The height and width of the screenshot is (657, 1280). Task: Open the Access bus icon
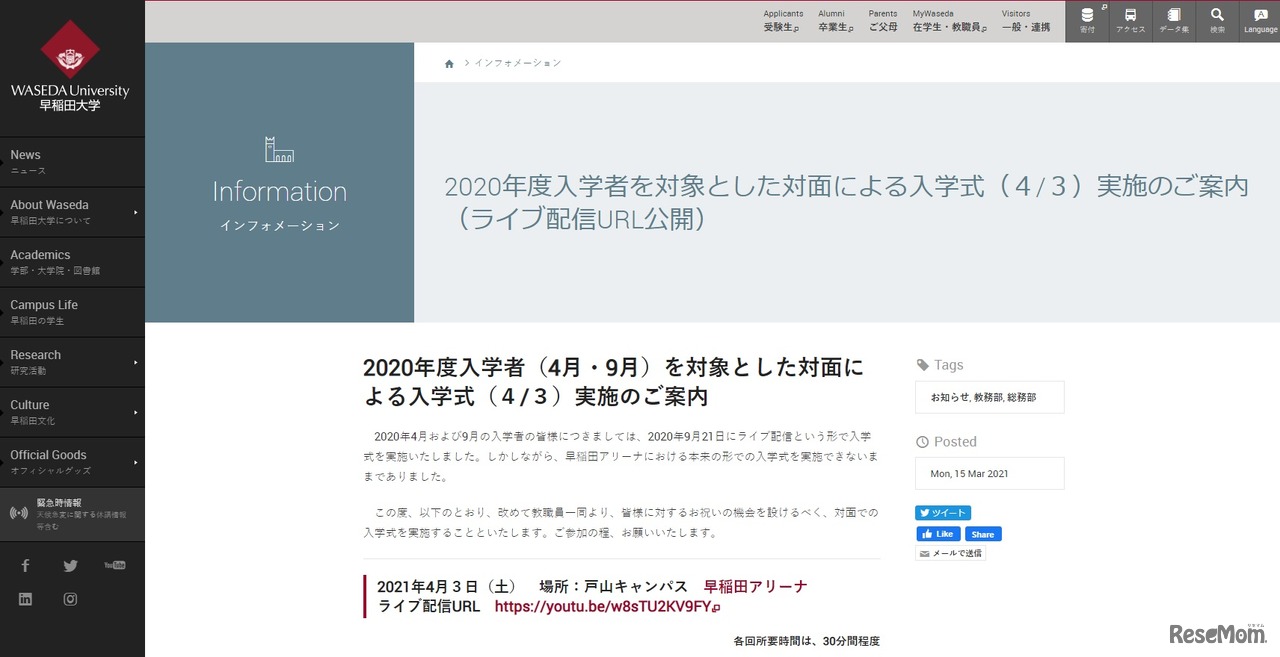click(1130, 21)
